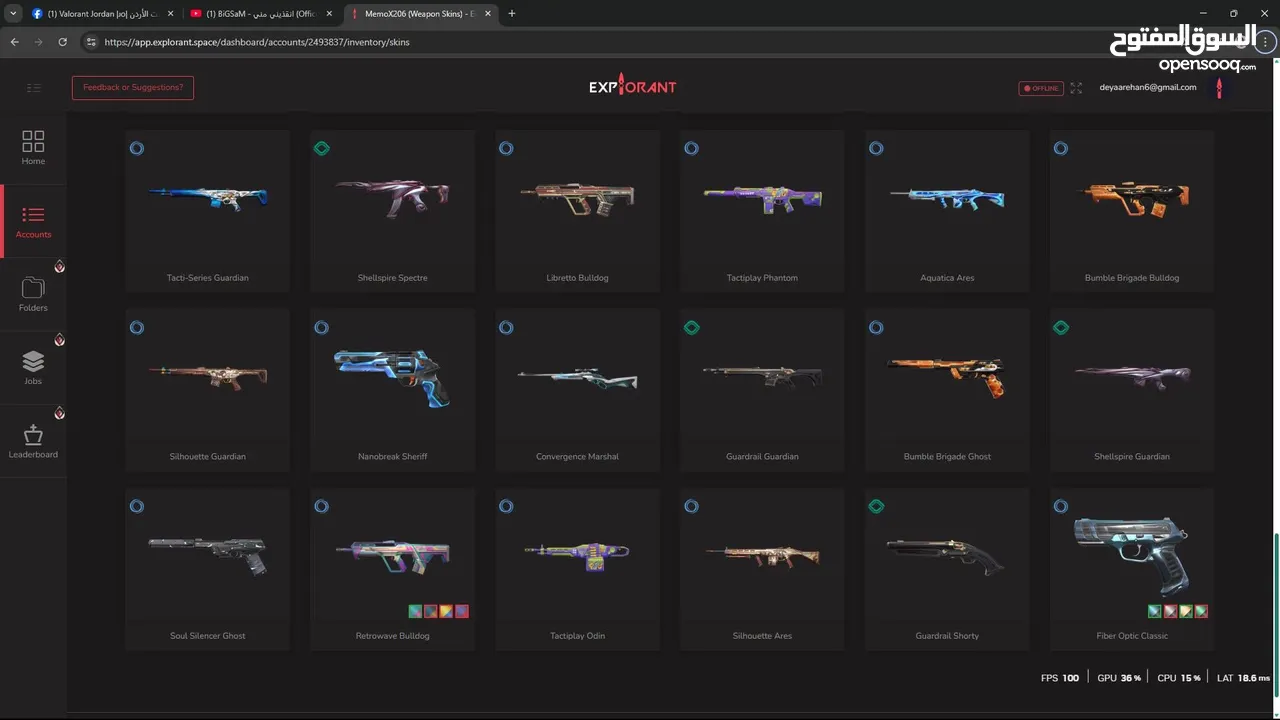Open a new browser tab
Image resolution: width=1280 pixels, height=720 pixels.
512,14
